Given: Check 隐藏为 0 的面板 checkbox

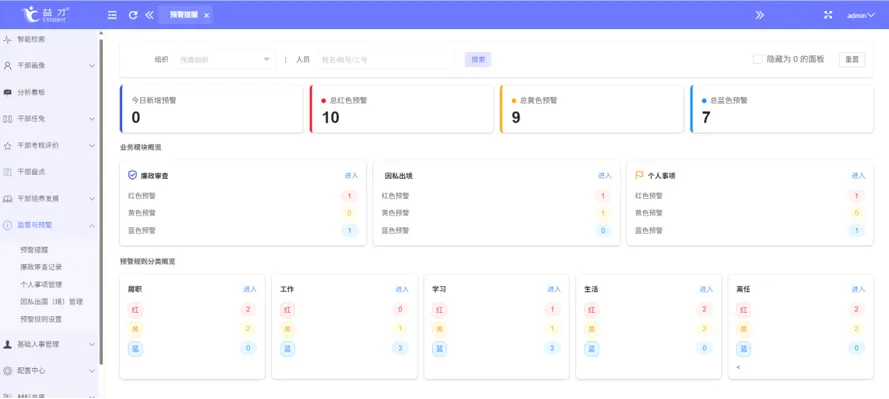Looking at the screenshot, I should click(757, 59).
